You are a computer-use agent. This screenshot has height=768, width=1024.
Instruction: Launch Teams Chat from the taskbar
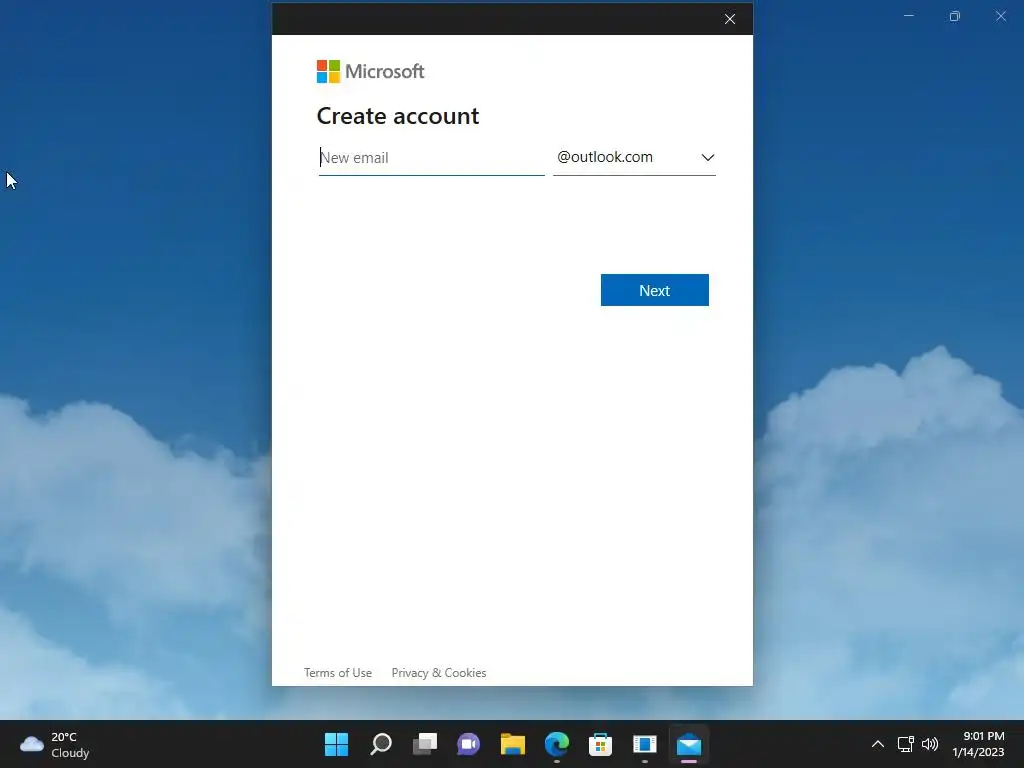click(x=468, y=744)
